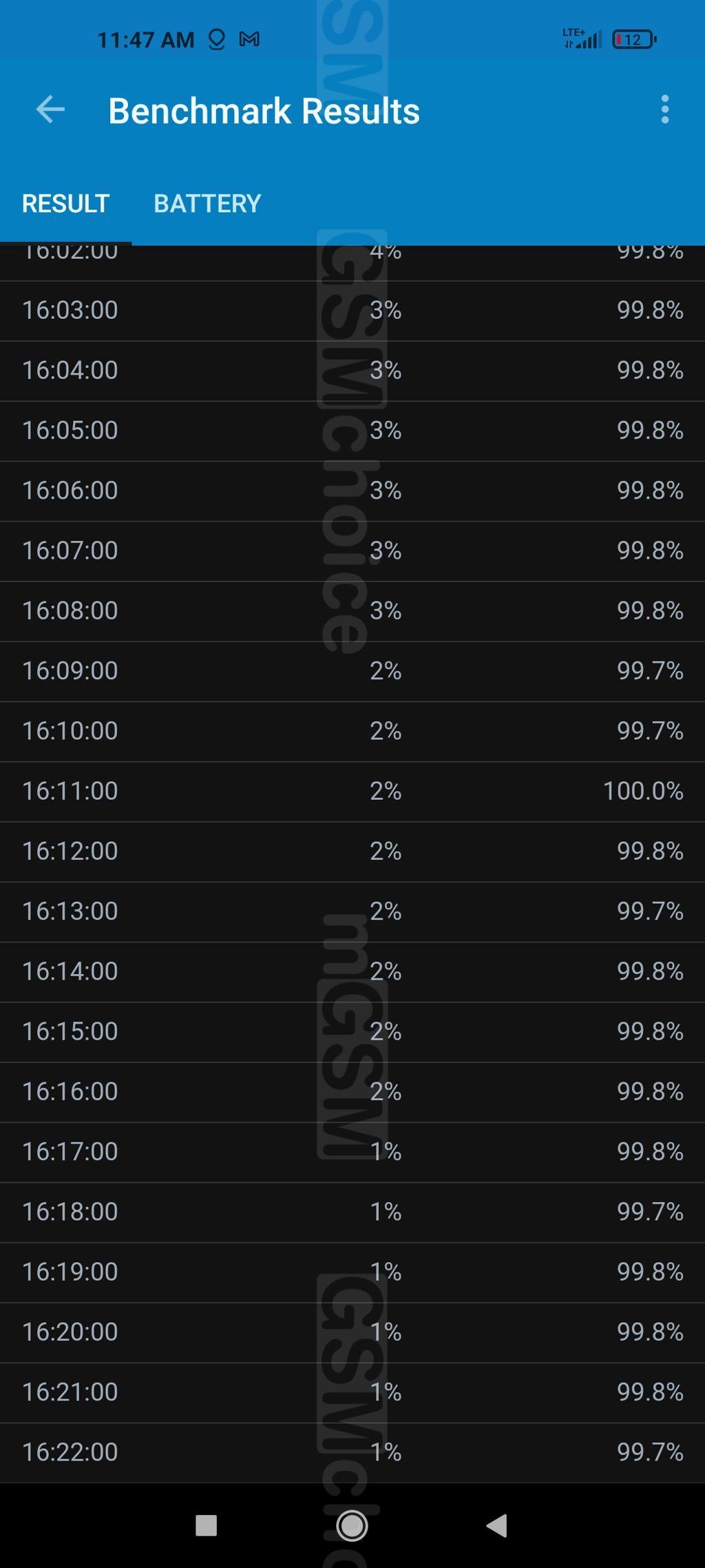Tap the 99.7% value at 16:18:00

[x=650, y=1211]
